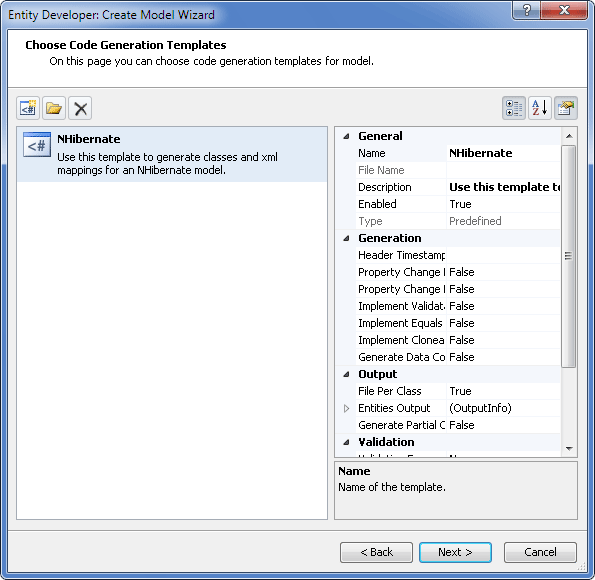Click the scrollbar down arrow in property grid
Image resolution: width=595 pixels, height=580 pixels.
(x=569, y=449)
